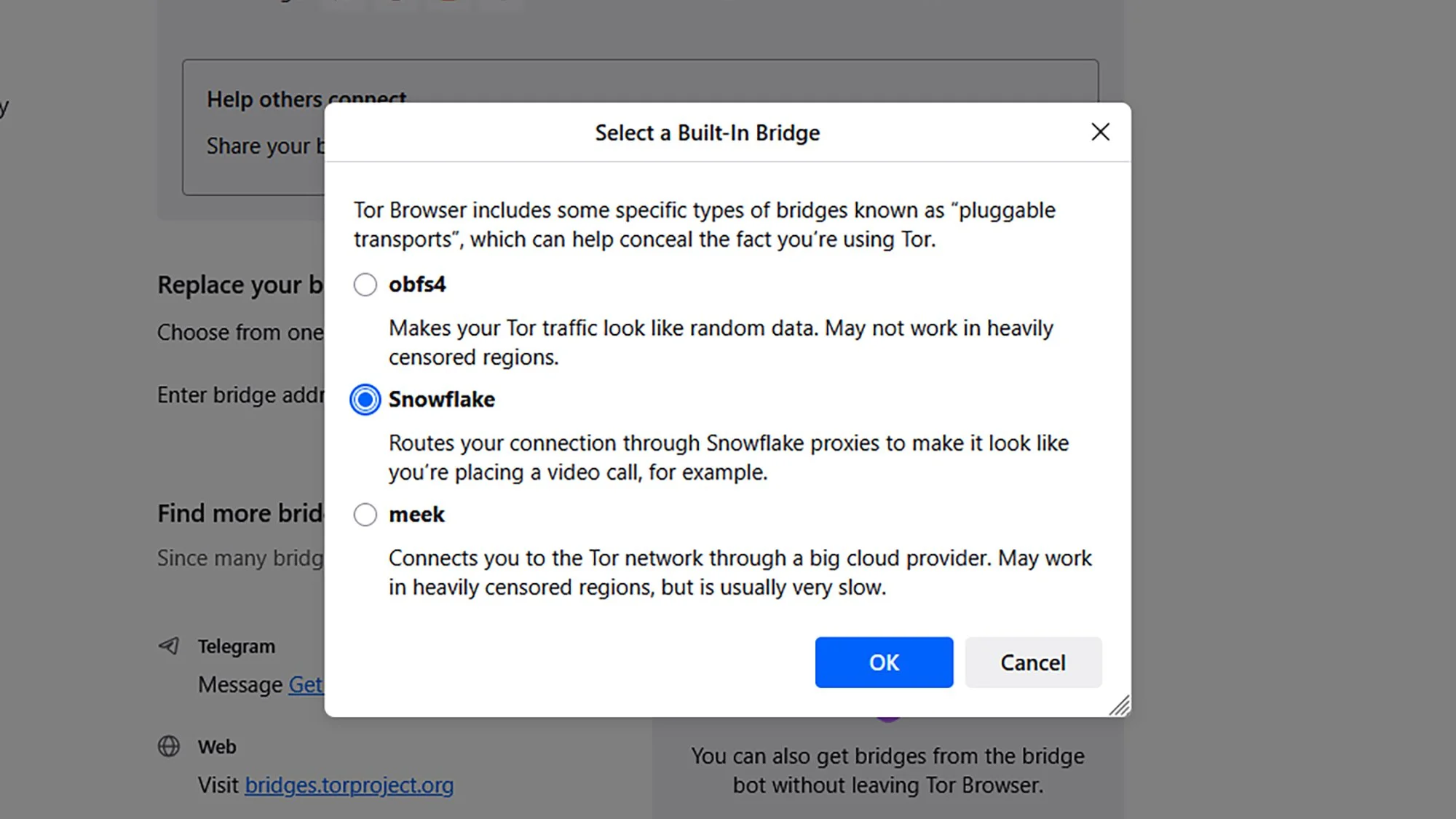
Task: Click the Telegram label text
Action: pyautogui.click(x=237, y=645)
